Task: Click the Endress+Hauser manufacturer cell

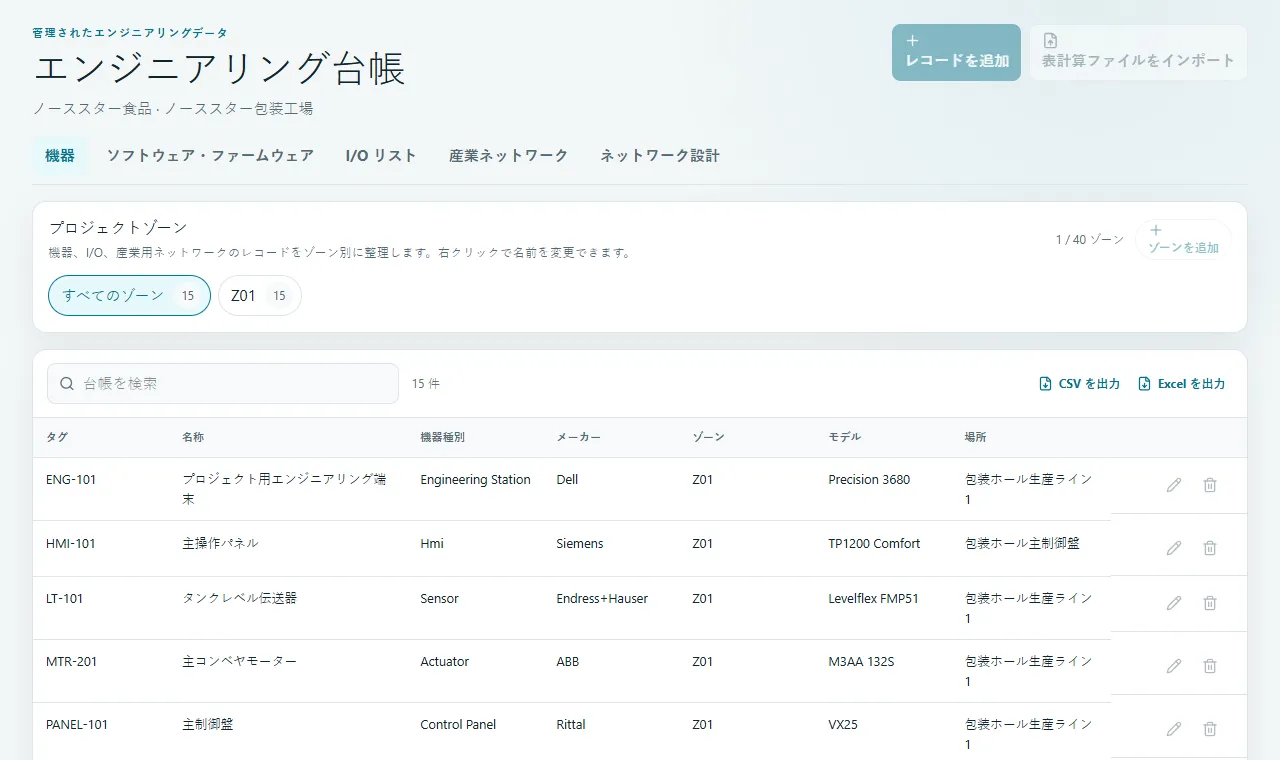Action: [602, 599]
